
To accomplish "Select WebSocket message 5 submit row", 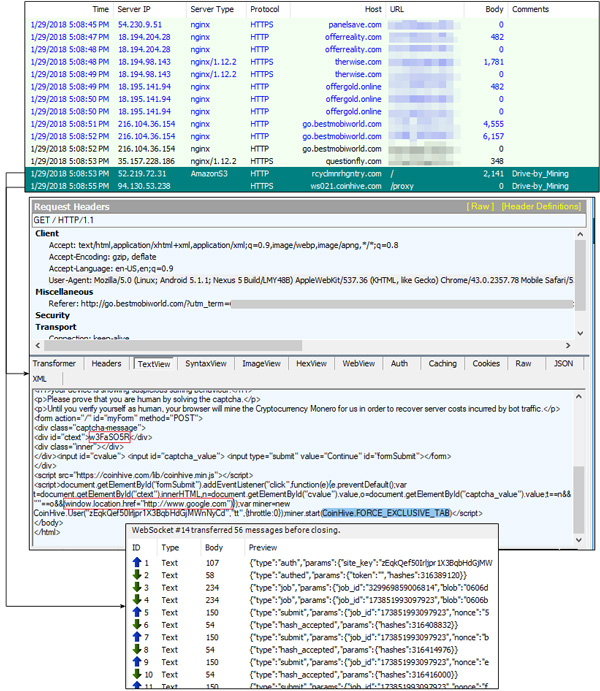I will [x=312, y=613].
